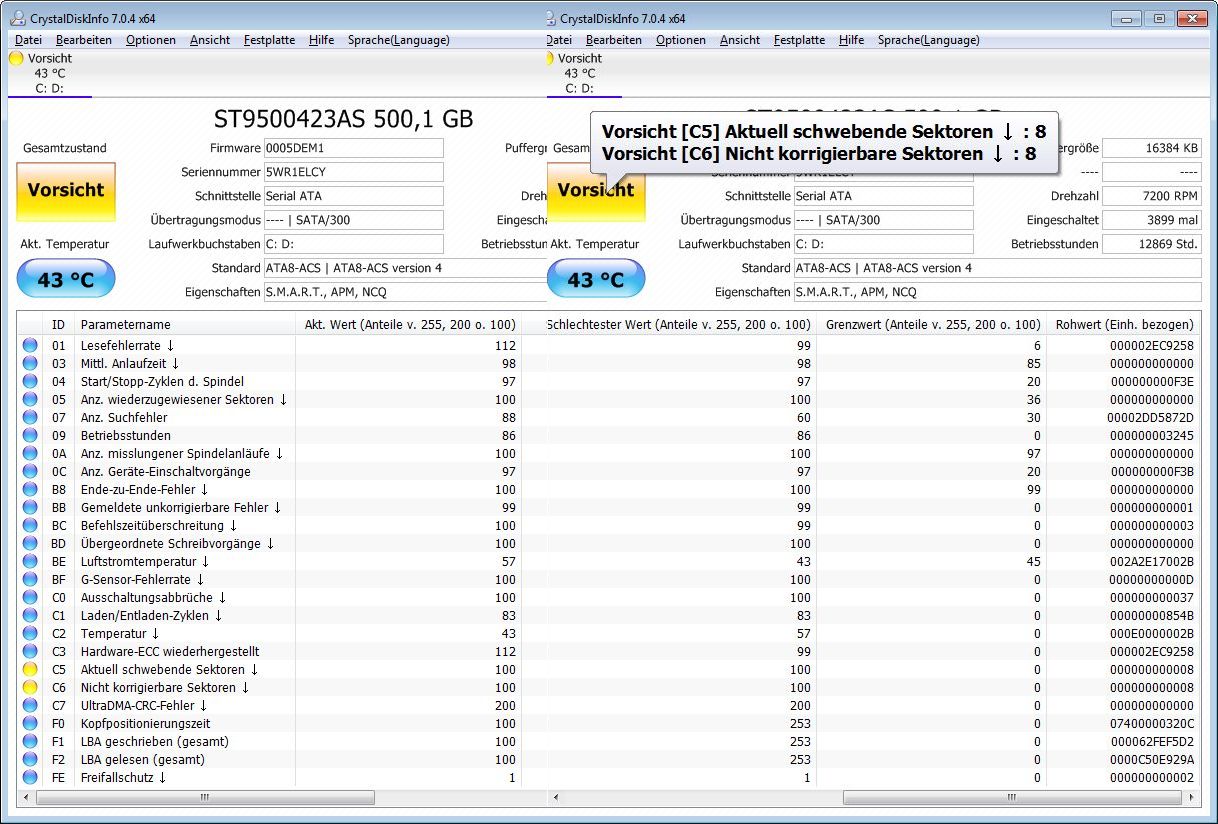
Task: Click the raw value 0000C50E929A
Action: point(1151,760)
